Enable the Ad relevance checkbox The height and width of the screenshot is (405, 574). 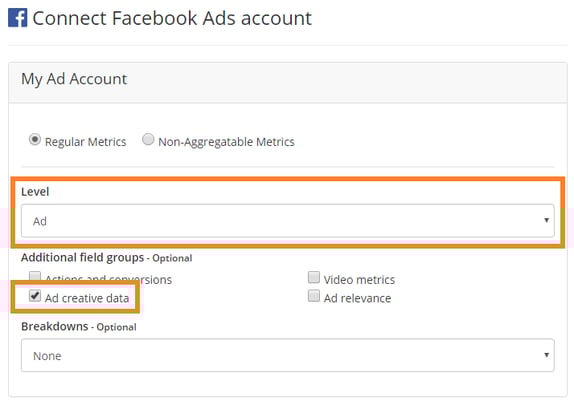314,296
